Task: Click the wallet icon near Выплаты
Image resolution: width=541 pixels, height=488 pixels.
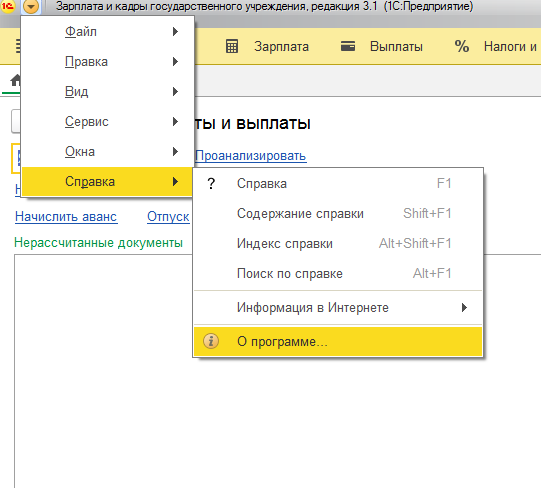Action: (348, 46)
